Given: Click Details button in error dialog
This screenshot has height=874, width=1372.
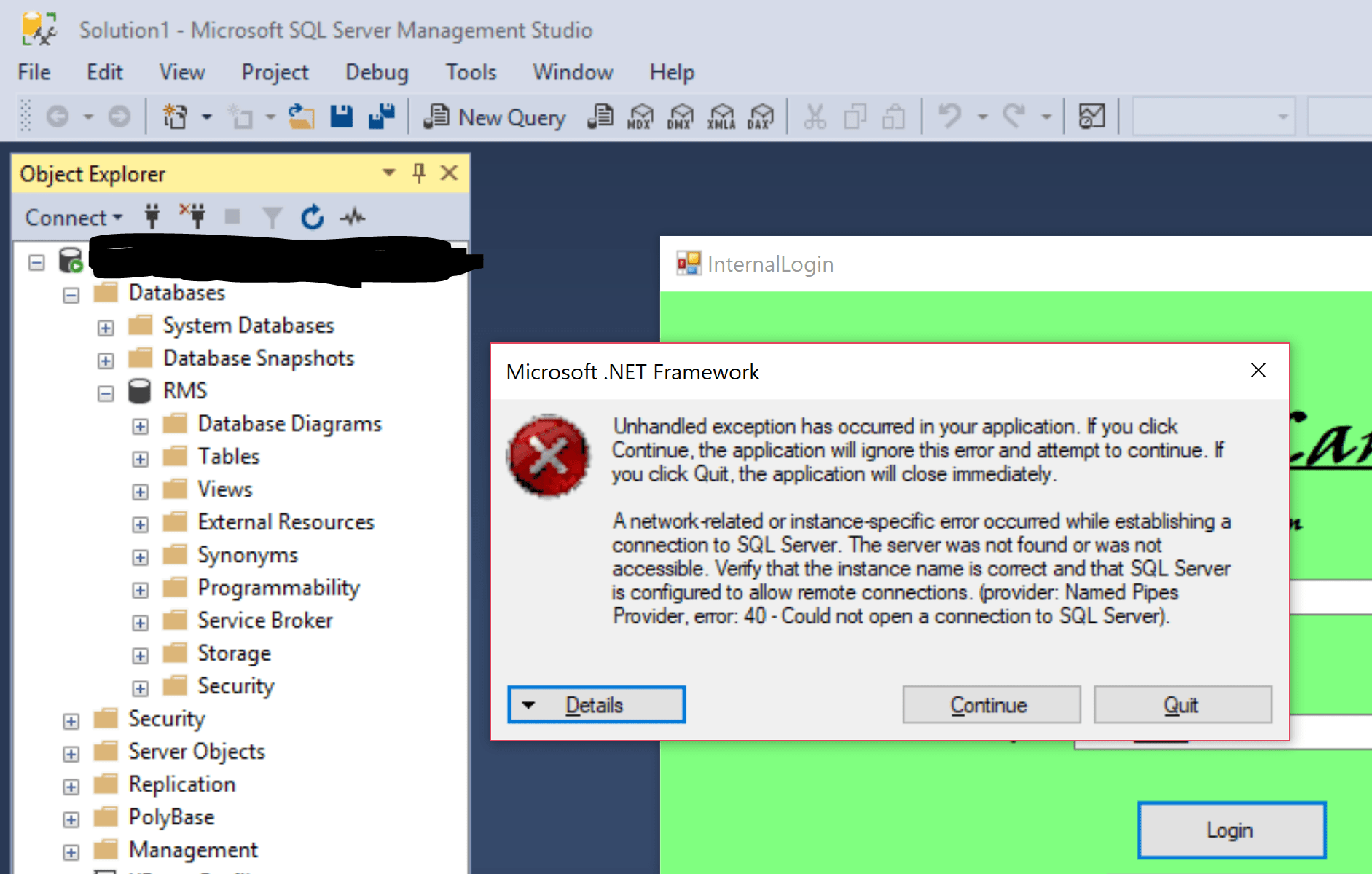Looking at the screenshot, I should [x=597, y=704].
